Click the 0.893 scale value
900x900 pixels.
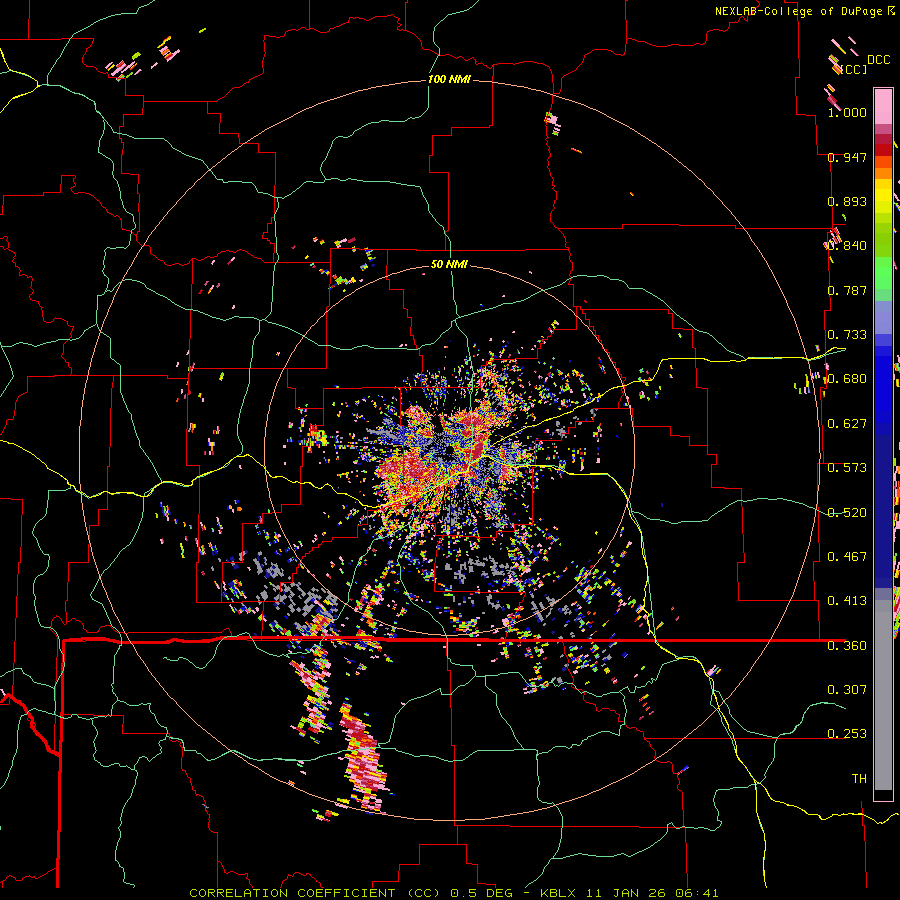pos(847,201)
